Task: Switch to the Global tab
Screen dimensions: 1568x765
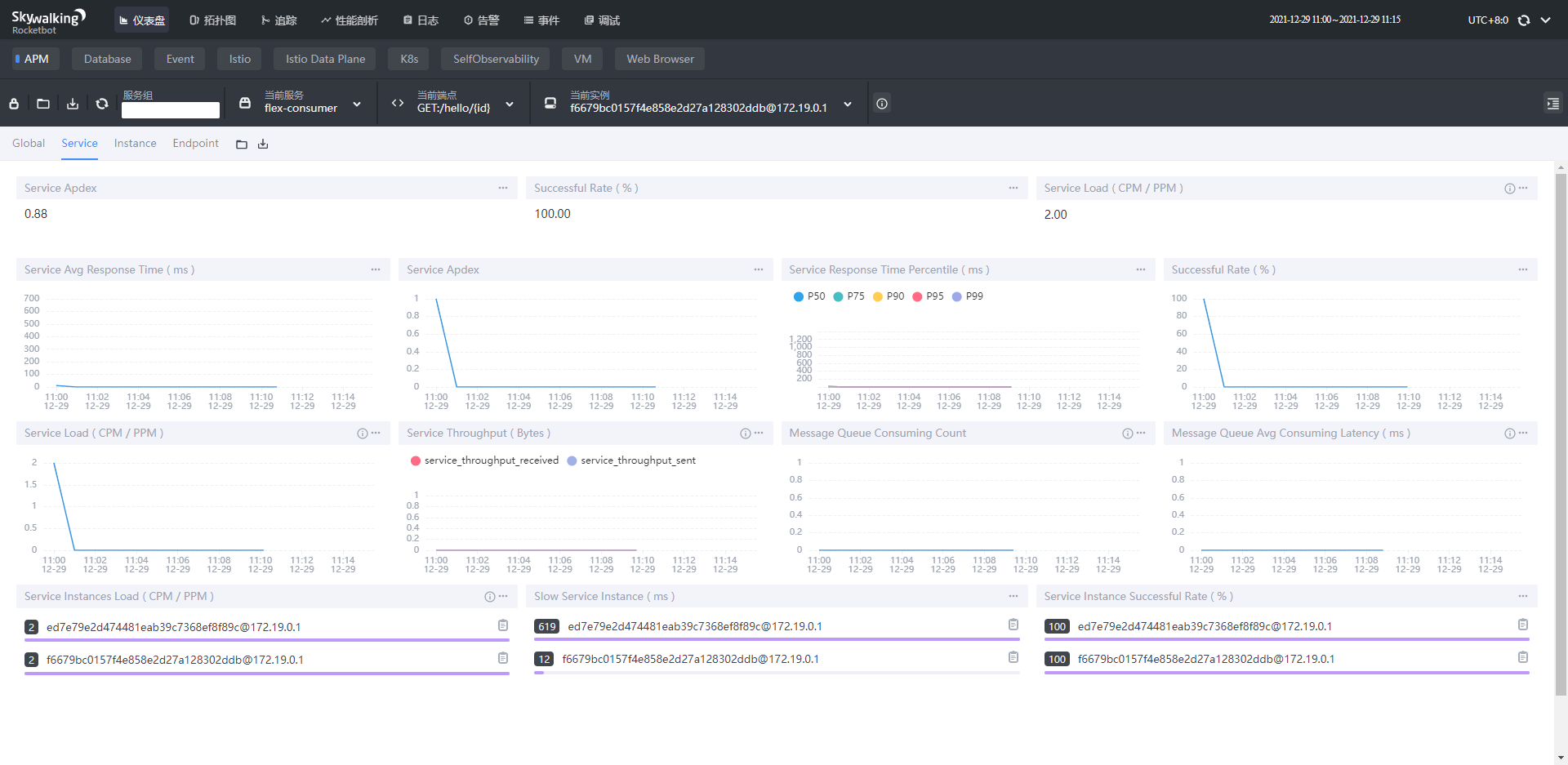Action: pos(29,143)
